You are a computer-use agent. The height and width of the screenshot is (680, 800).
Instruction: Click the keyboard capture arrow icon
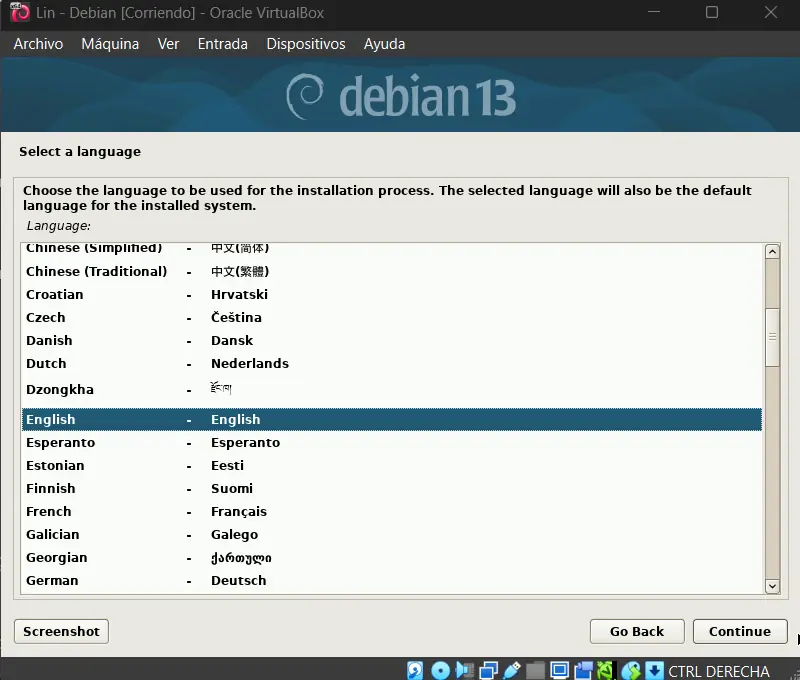pyautogui.click(x=654, y=670)
